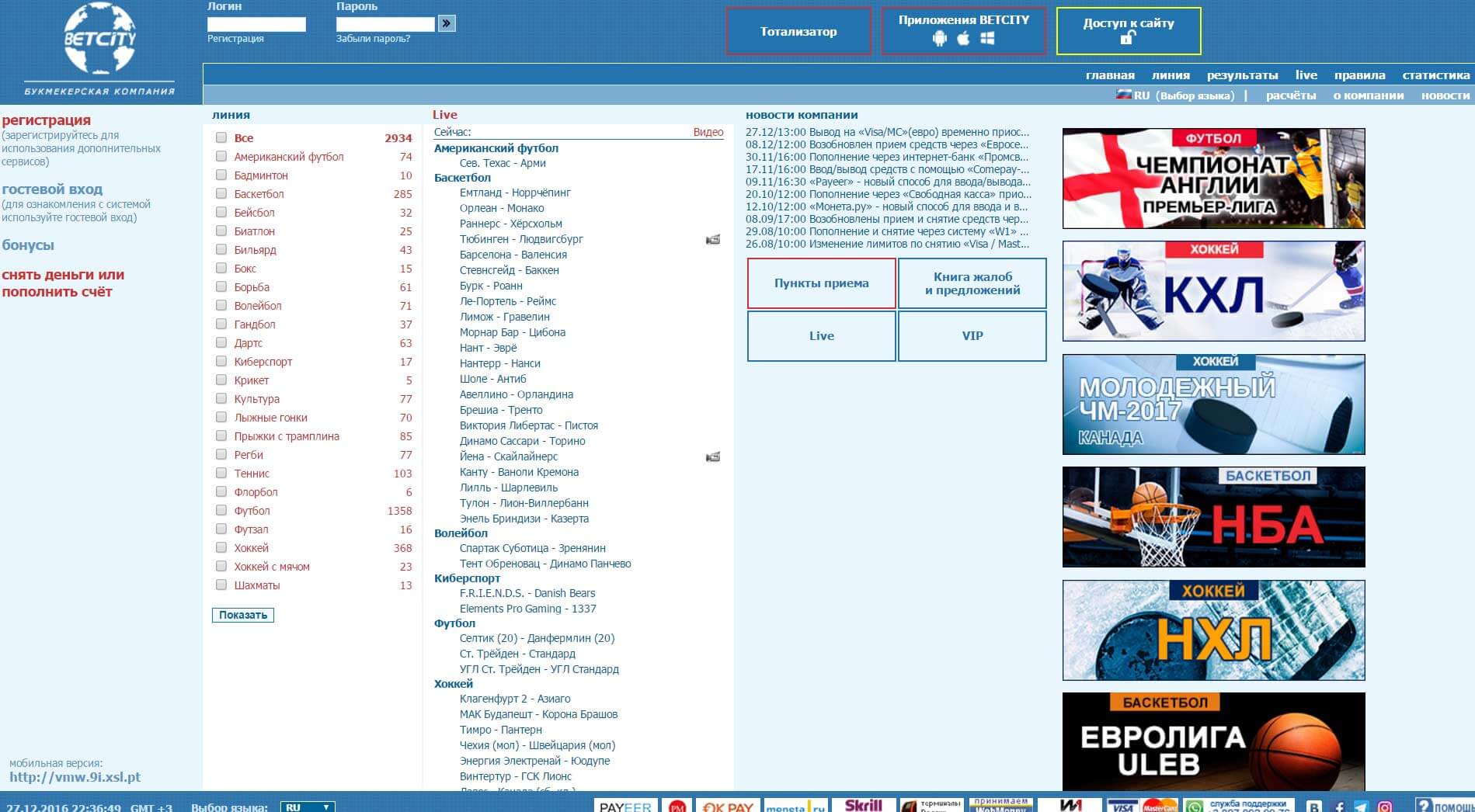This screenshot has width=1475, height=812.
Task: Click the VIP button
Action: pos(972,336)
